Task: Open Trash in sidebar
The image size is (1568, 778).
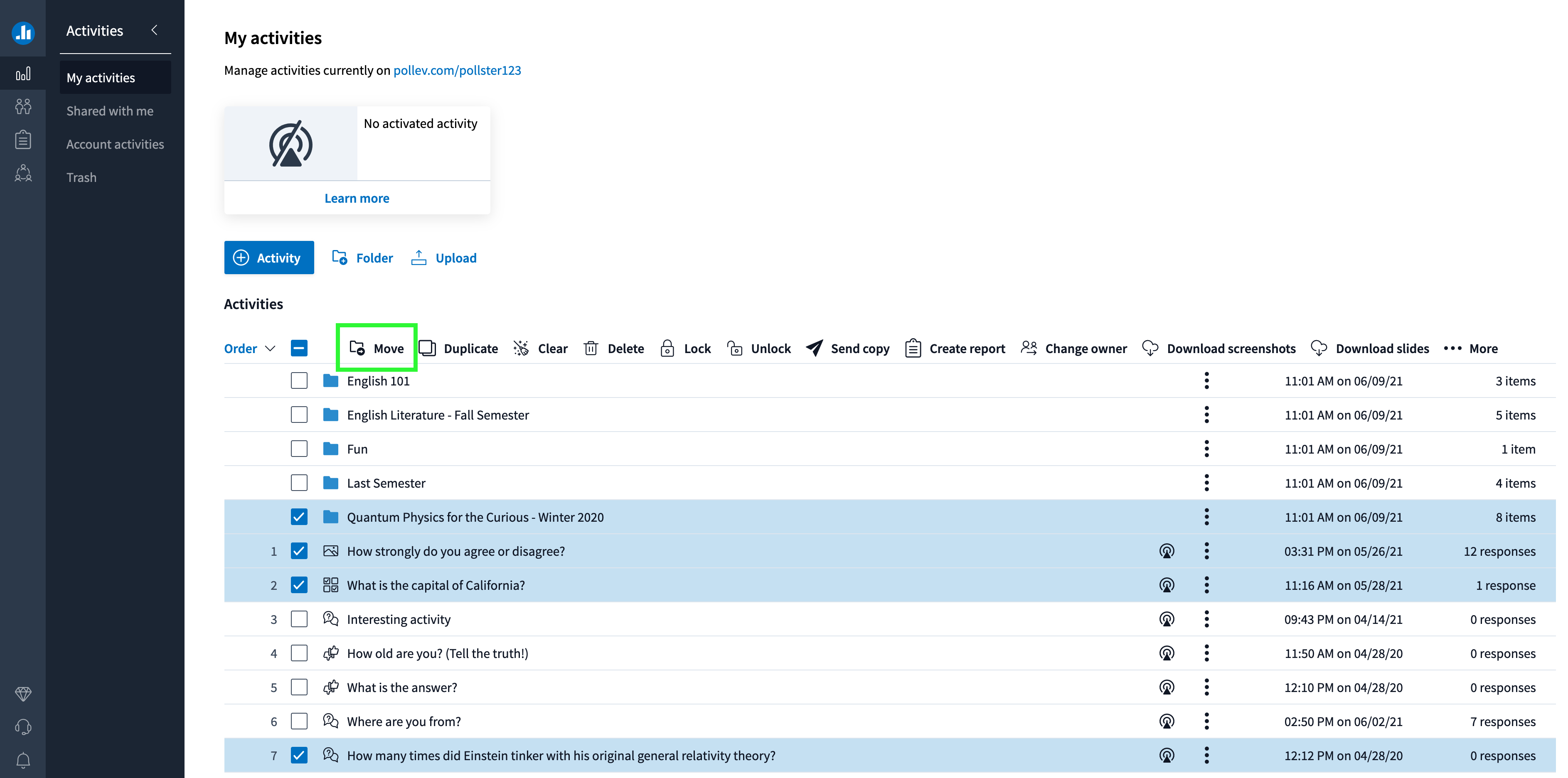Action: click(x=81, y=178)
